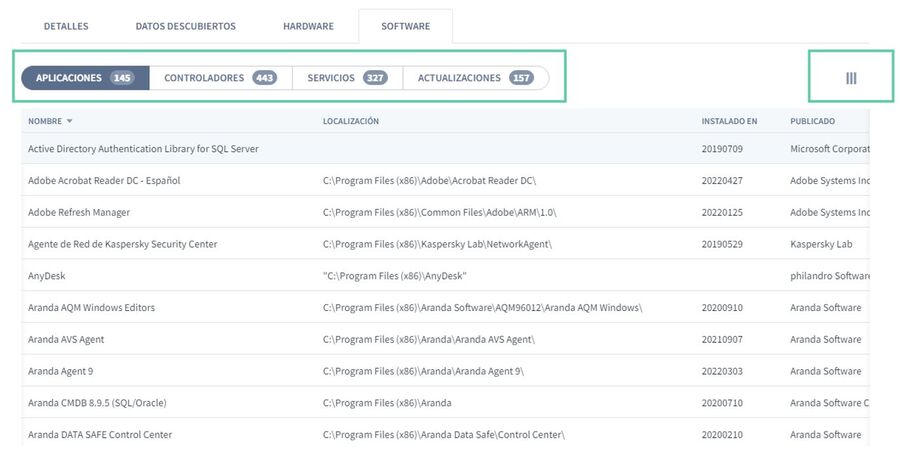Click the Publicado column header
Image resolution: width=900 pixels, height=454 pixels.
[x=812, y=122]
